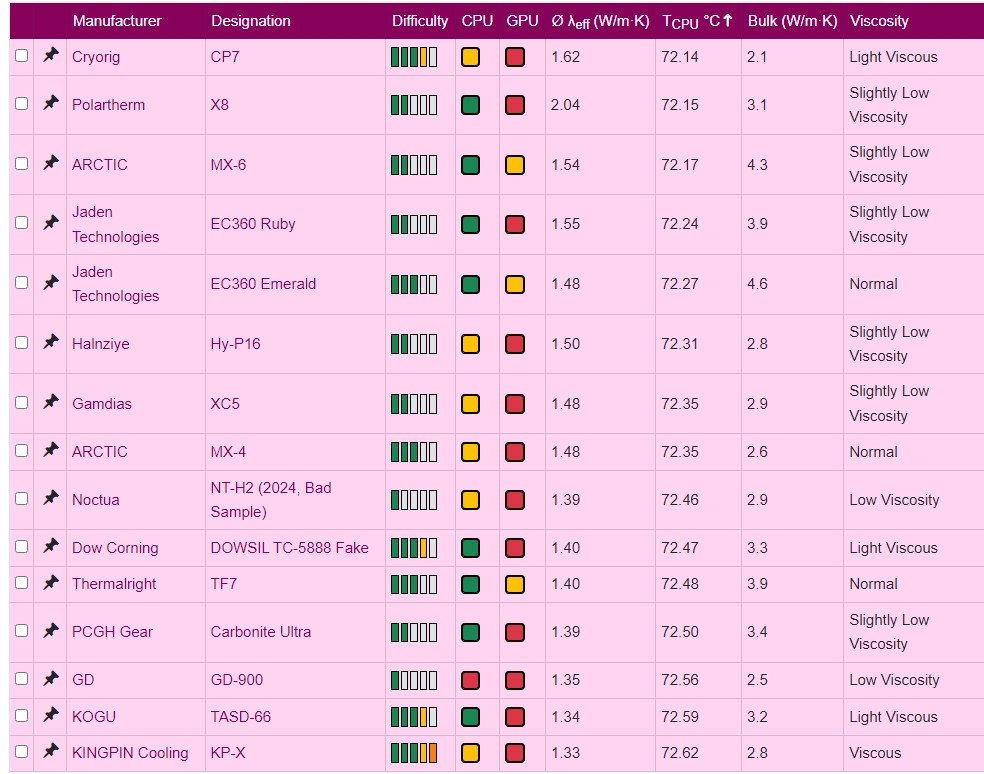Screen dimensions: 984x774
Task: Tick the checkbox for KOGU TASD-66
Action: [22, 716]
